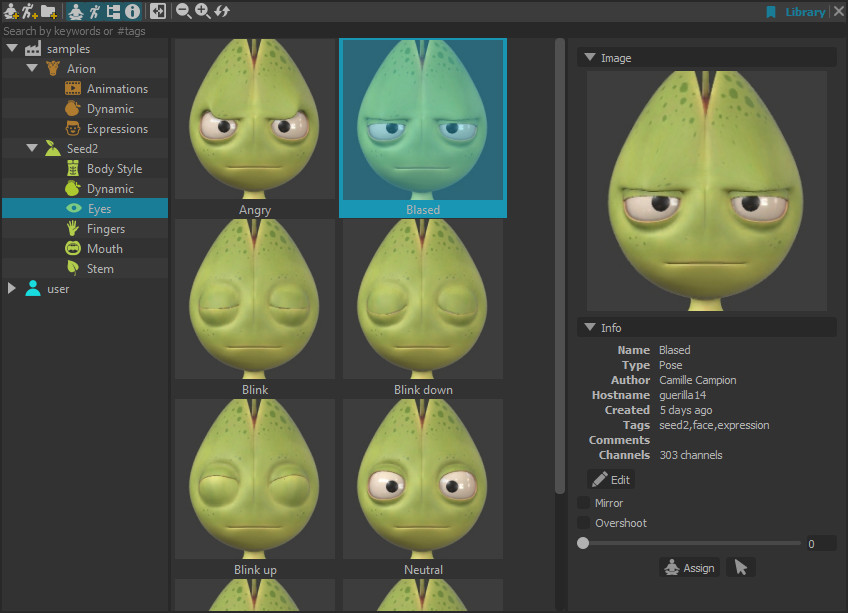
Task: Click the Edit button
Action: [611, 480]
